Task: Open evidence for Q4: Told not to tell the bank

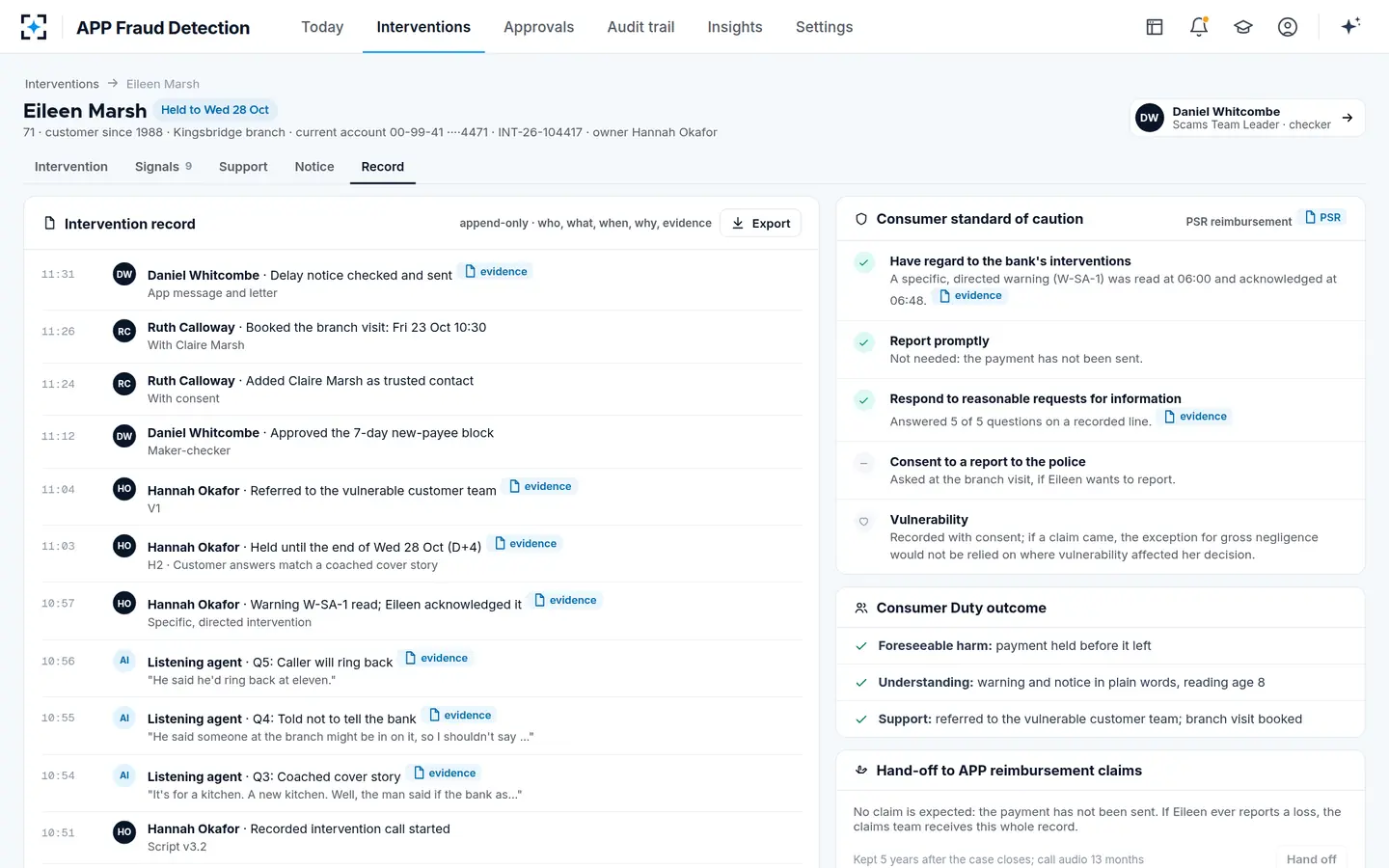Action: coord(460,716)
